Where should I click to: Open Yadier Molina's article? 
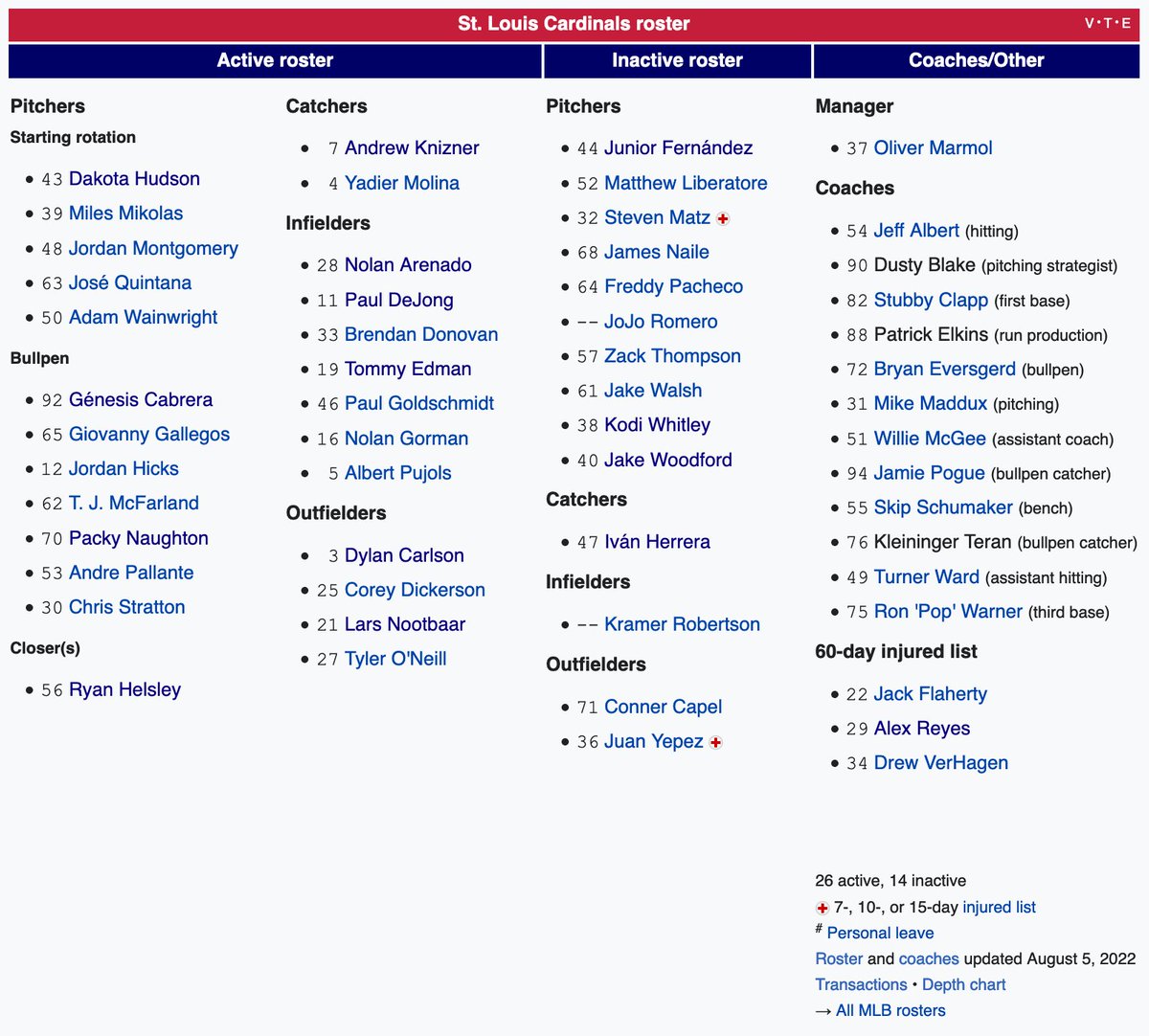click(x=402, y=183)
